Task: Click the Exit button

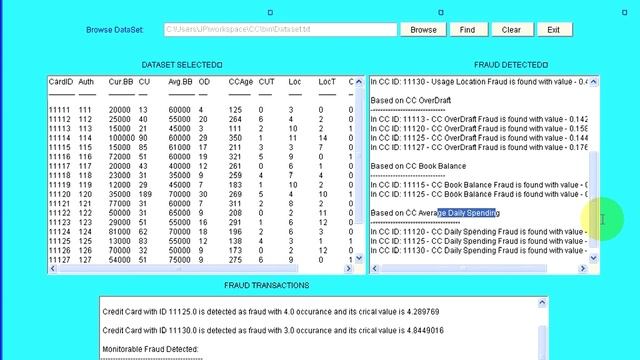Action: [554, 30]
